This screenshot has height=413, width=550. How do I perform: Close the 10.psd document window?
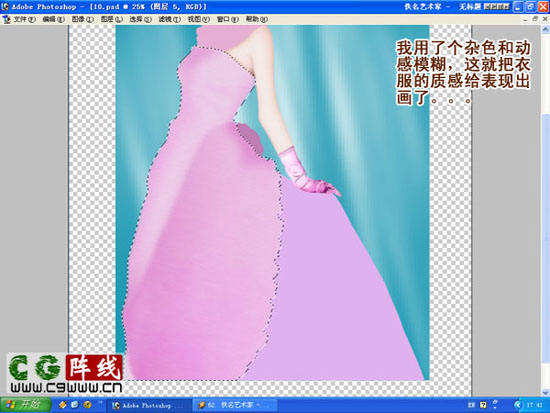[545, 19]
